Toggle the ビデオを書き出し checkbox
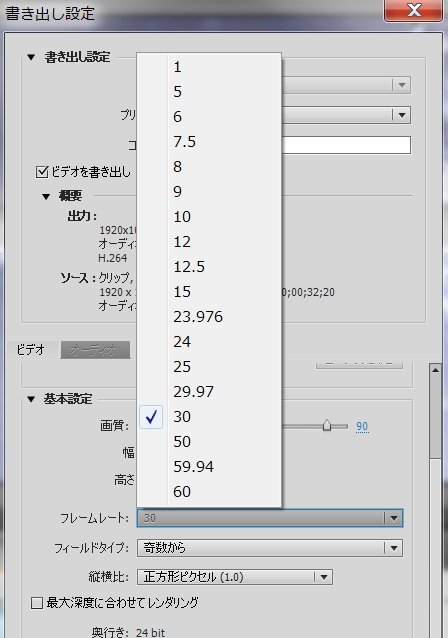 point(42,172)
